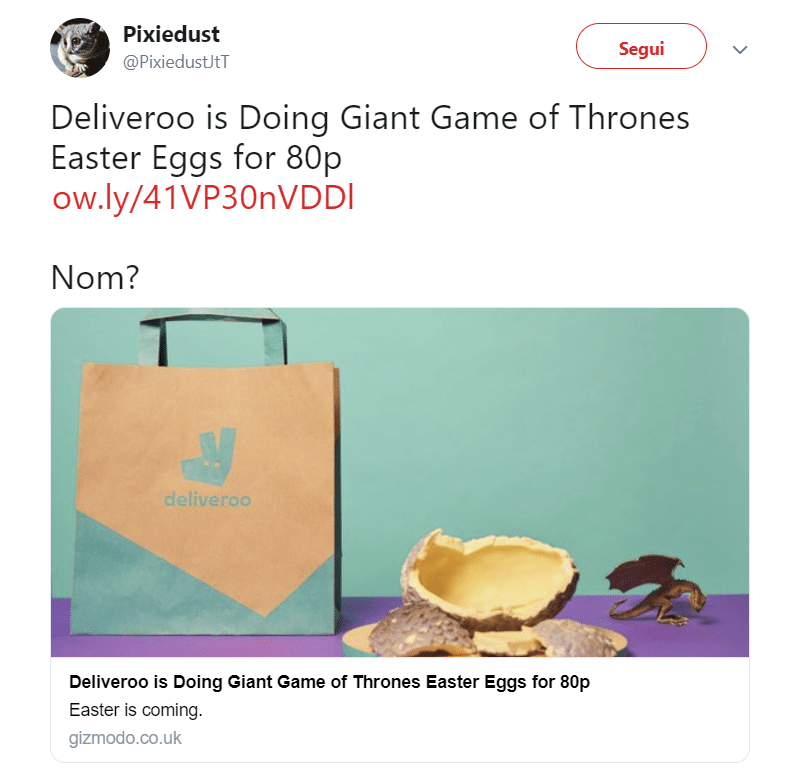Click the "Nom?" line of the tweet
Viewport: 795px width, 781px height.
94,278
